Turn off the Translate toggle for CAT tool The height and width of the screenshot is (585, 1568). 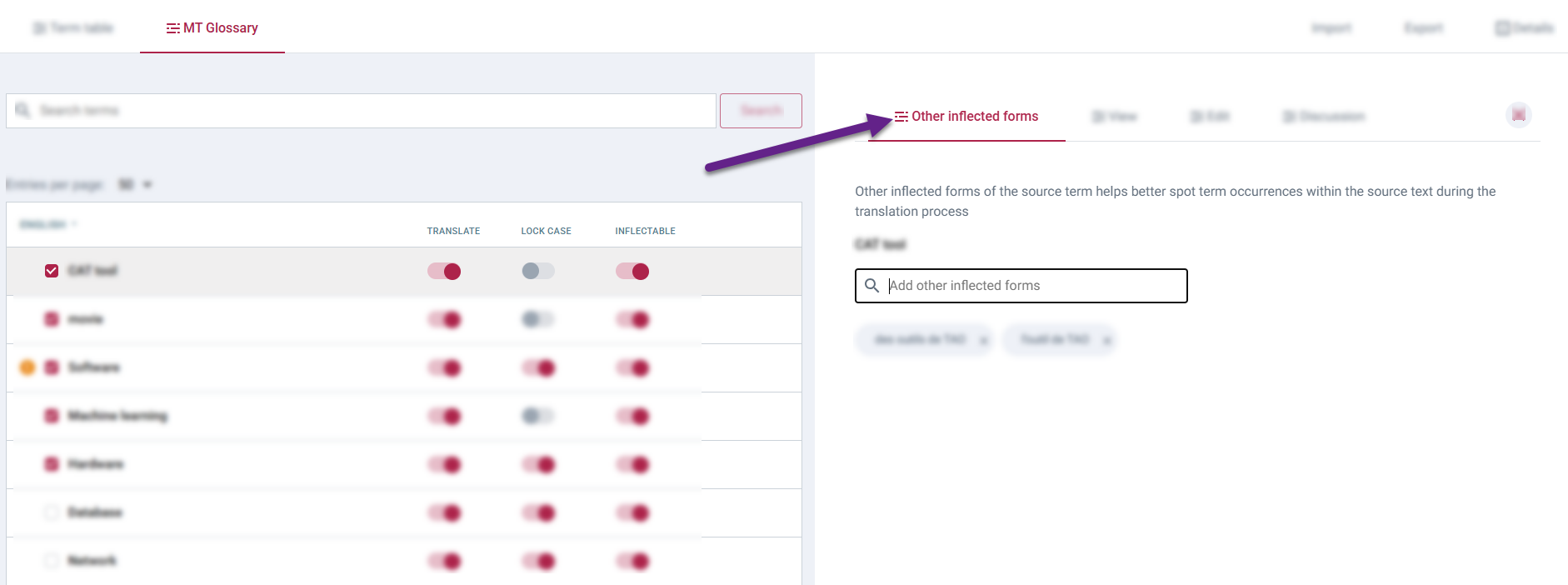pos(444,271)
